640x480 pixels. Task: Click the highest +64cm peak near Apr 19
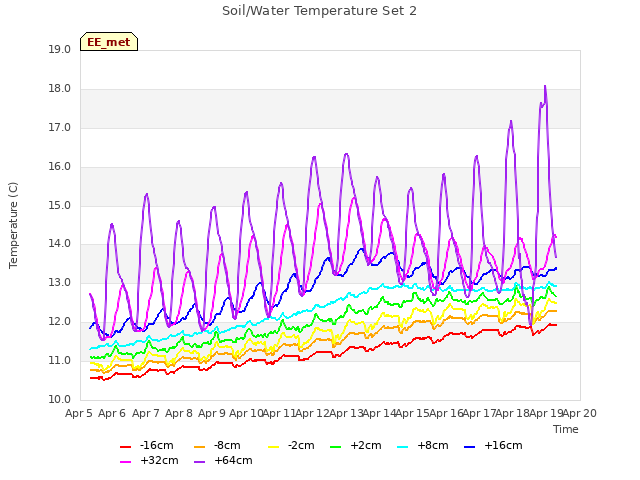pyautogui.click(x=545, y=87)
